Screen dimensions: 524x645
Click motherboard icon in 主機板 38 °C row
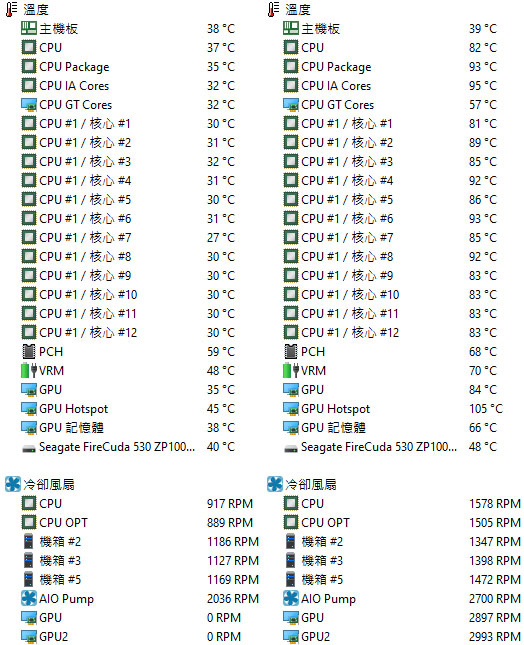click(29, 28)
